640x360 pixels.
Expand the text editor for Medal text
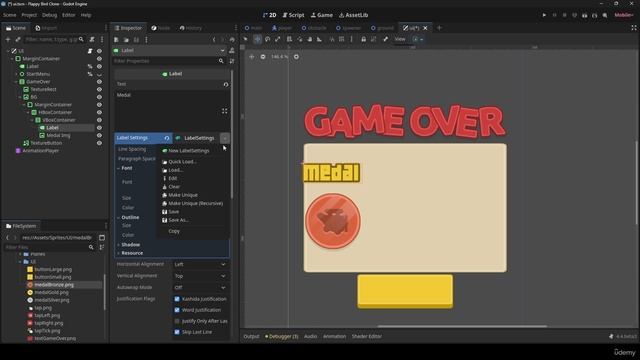tap(224, 111)
